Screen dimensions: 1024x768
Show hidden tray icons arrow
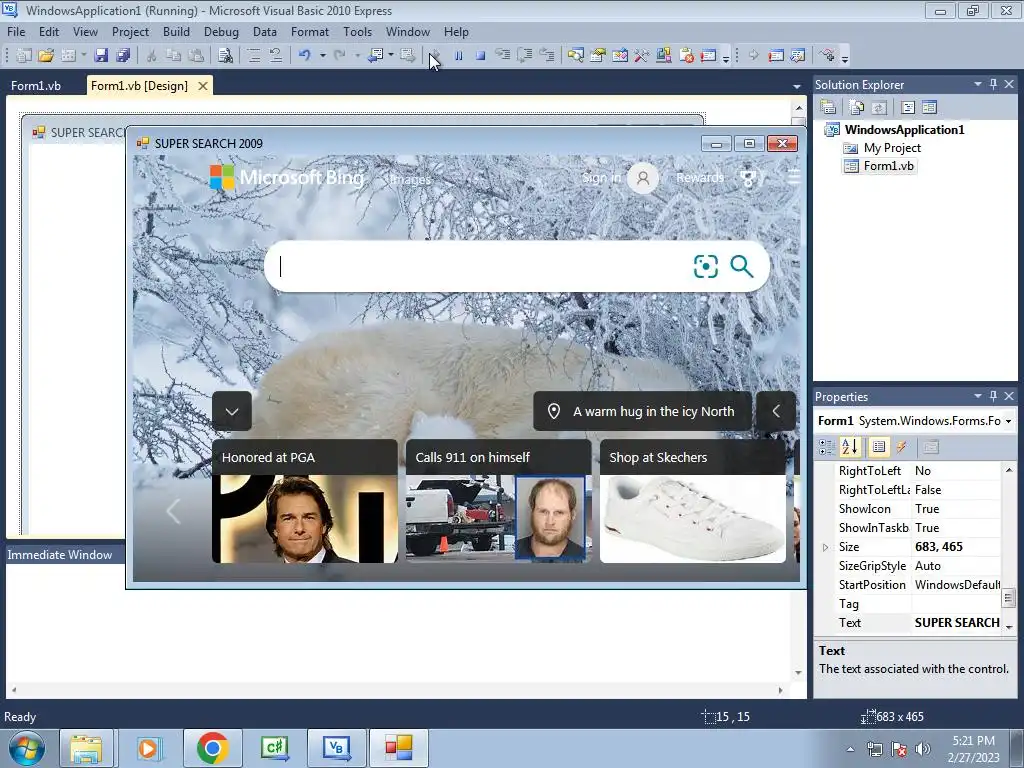[850, 749]
